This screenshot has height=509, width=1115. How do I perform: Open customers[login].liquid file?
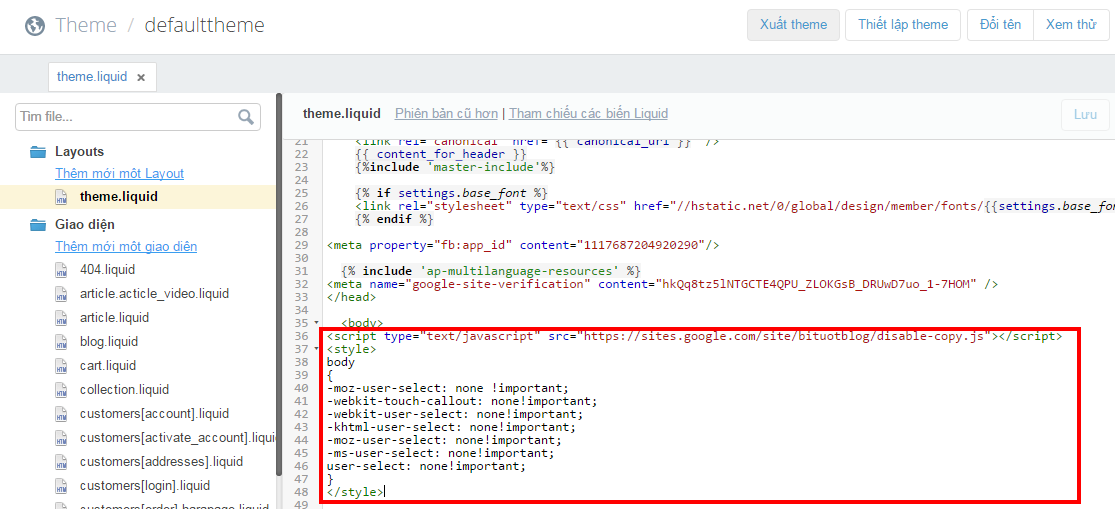pos(146,486)
